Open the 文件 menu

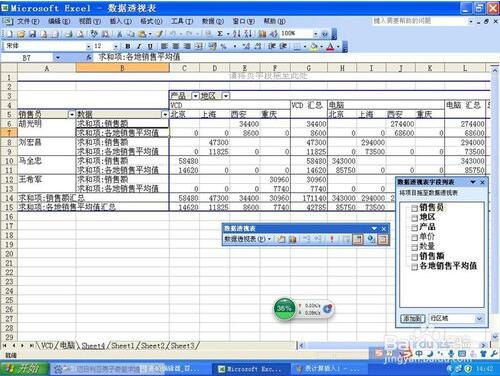(x=28, y=21)
